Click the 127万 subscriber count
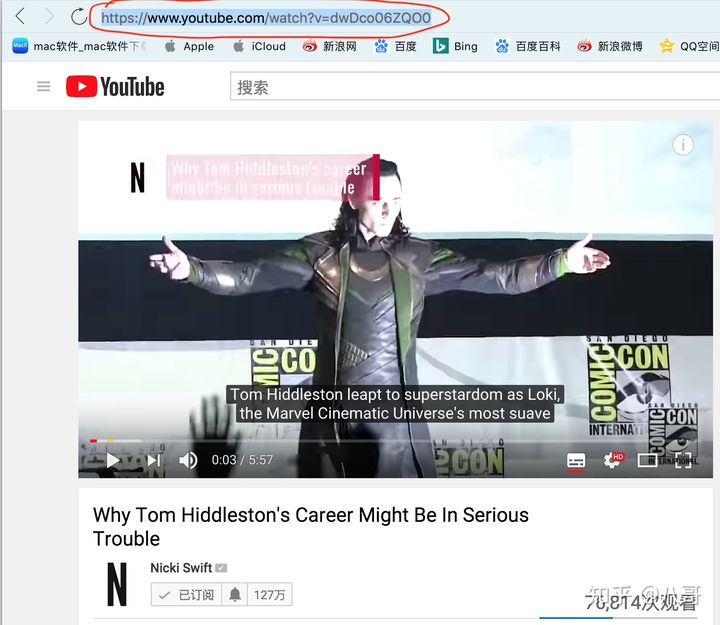The width and height of the screenshot is (720, 625). (270, 595)
